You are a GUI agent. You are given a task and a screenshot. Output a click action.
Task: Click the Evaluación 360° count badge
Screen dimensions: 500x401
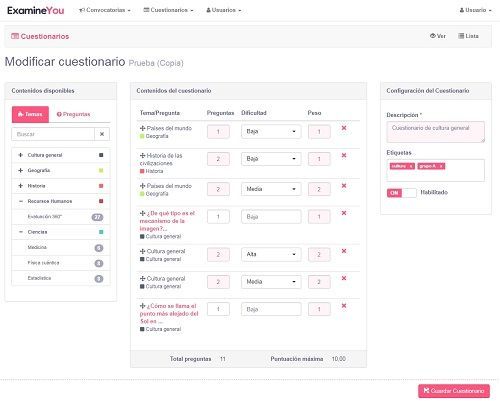tap(97, 217)
